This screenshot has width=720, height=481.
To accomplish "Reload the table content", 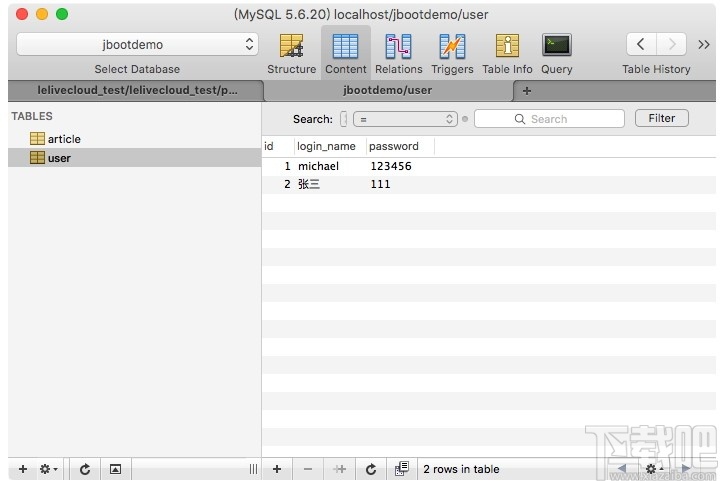I will pos(371,469).
